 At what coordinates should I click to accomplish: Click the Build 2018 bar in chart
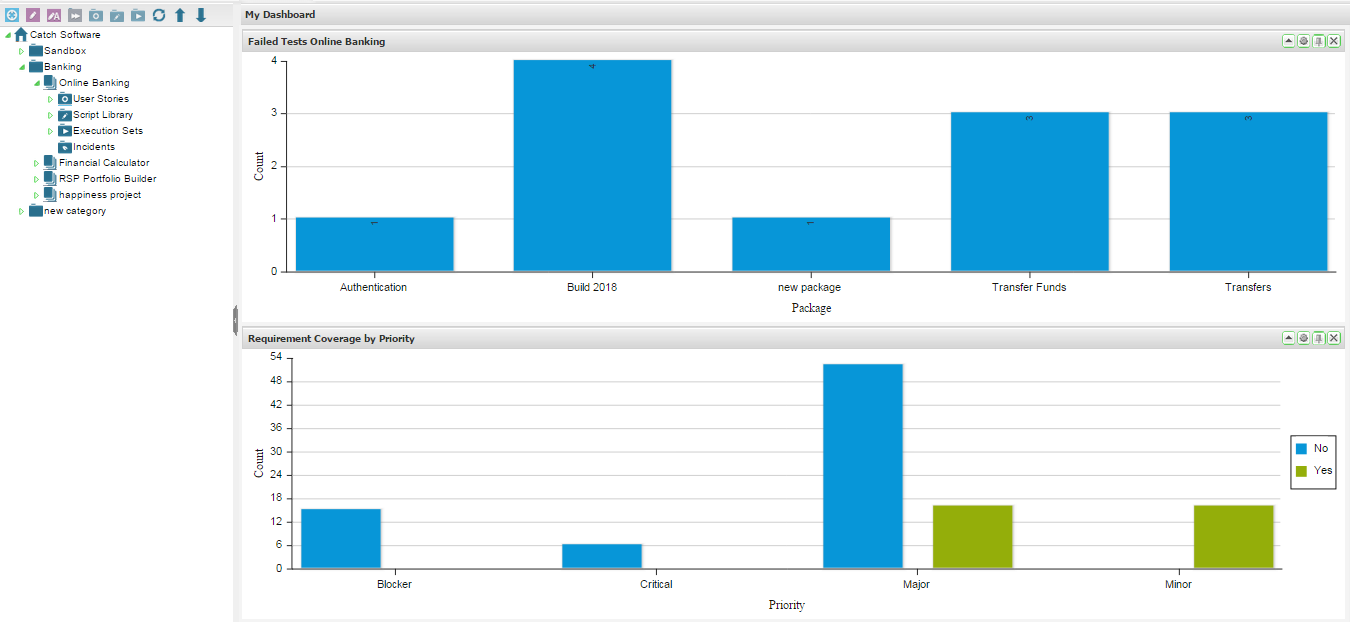click(x=592, y=165)
